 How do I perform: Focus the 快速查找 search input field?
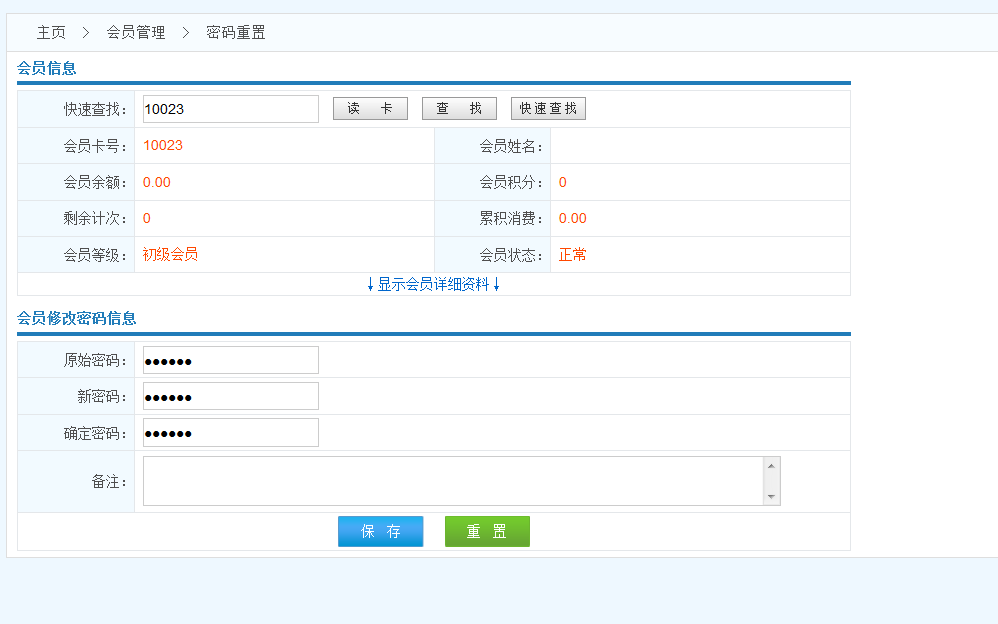230,109
